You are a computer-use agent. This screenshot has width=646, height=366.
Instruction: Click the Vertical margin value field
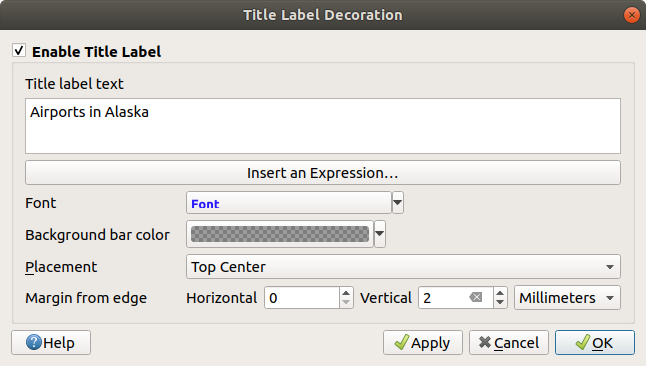(443, 298)
